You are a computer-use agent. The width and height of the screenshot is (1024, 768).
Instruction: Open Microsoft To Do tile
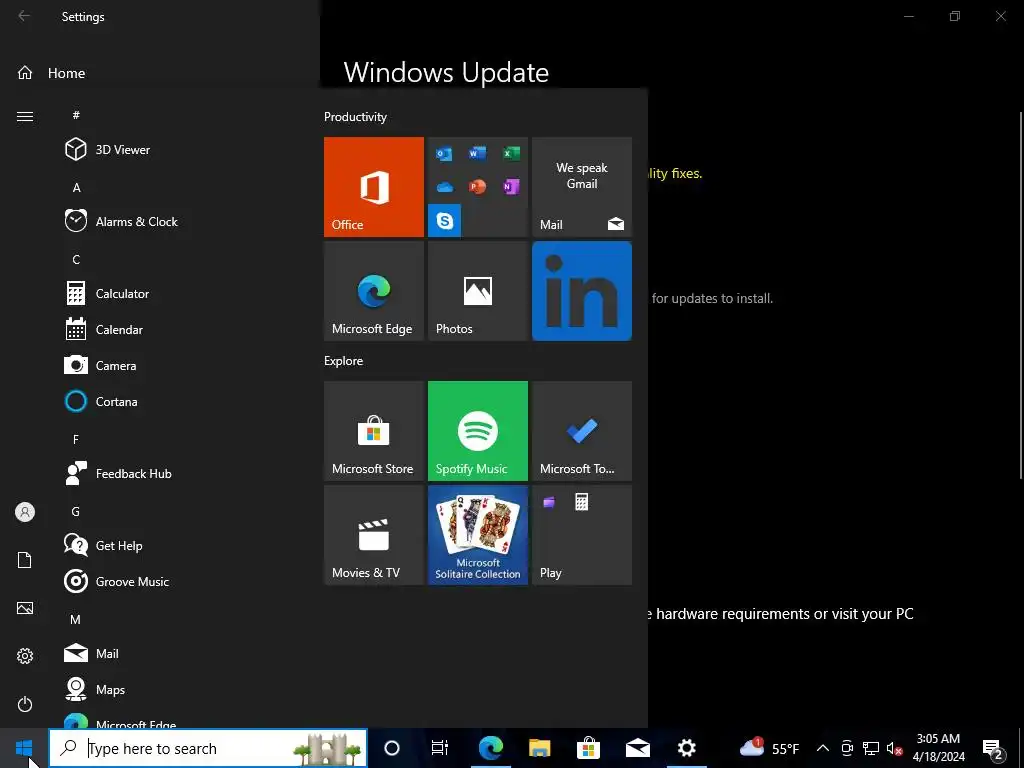[582, 431]
